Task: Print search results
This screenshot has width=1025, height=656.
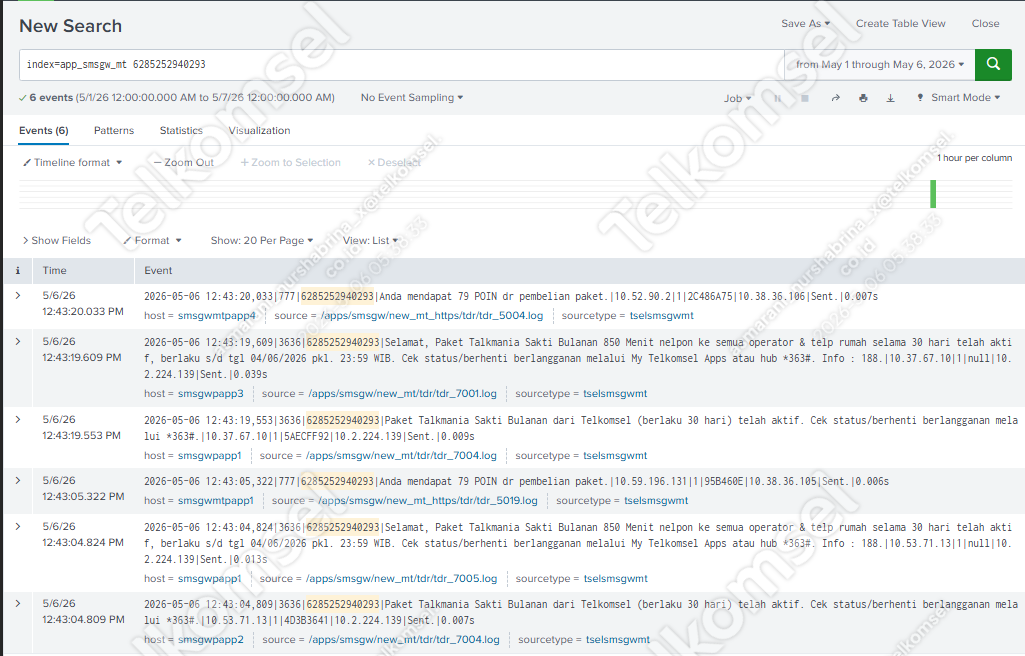Action: point(863,98)
